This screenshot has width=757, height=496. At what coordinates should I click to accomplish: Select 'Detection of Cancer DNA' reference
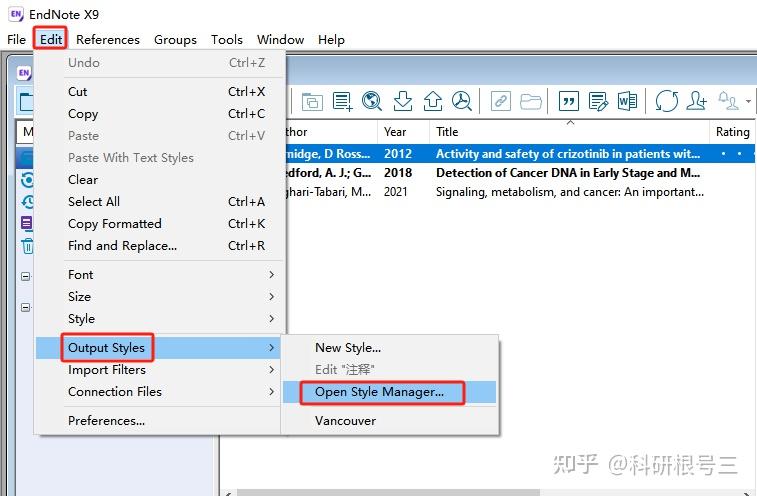[x=520, y=173]
